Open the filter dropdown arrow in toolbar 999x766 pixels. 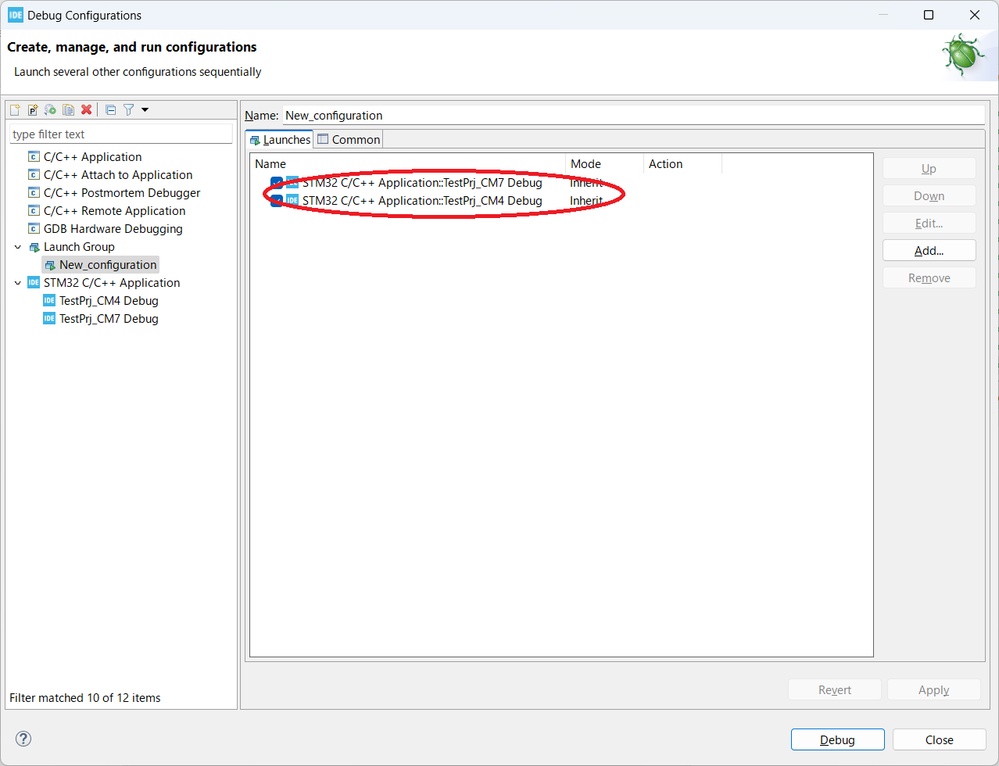145,110
